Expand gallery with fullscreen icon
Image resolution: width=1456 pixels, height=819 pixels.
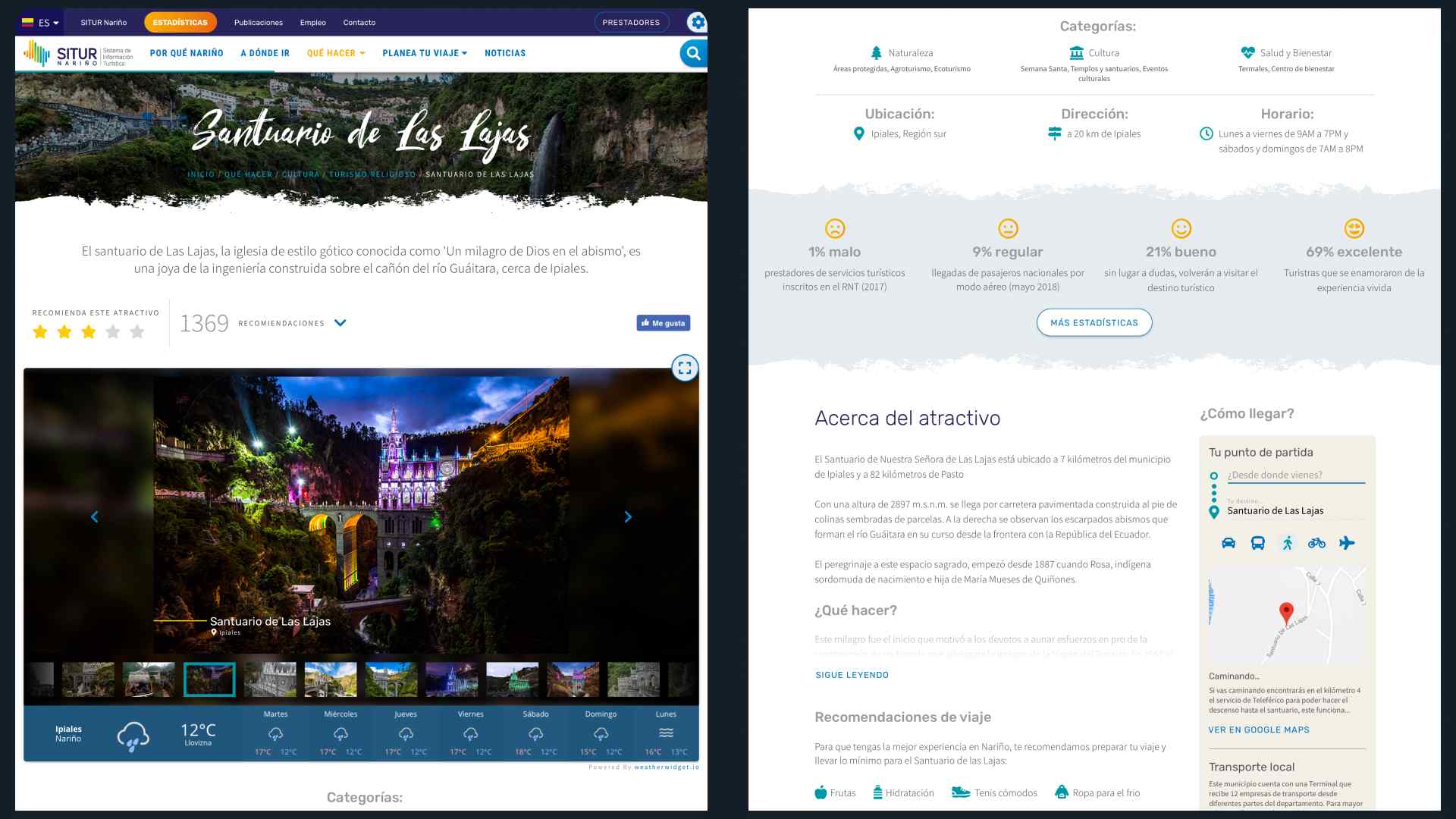point(684,369)
